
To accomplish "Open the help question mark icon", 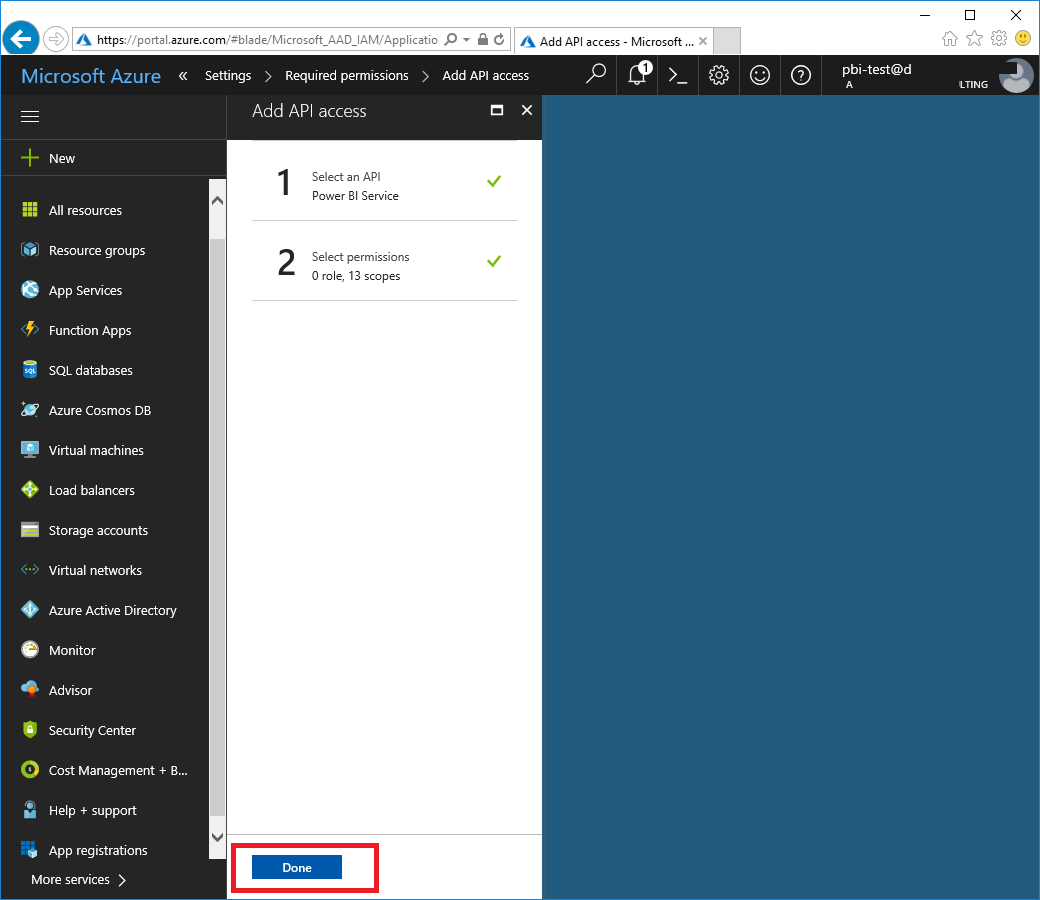I will (800, 75).
